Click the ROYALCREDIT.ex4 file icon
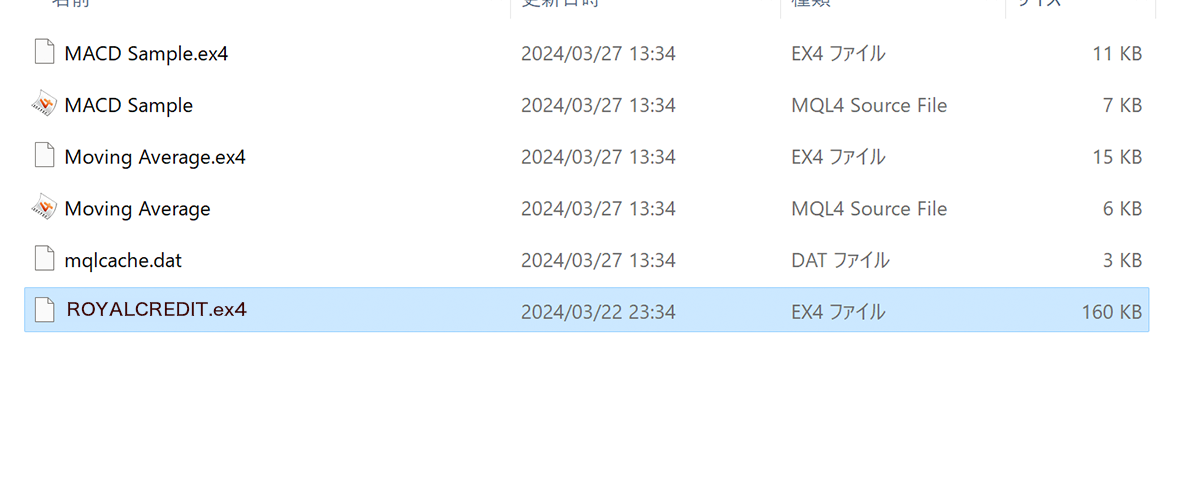This screenshot has width=1200, height=478. [x=44, y=310]
